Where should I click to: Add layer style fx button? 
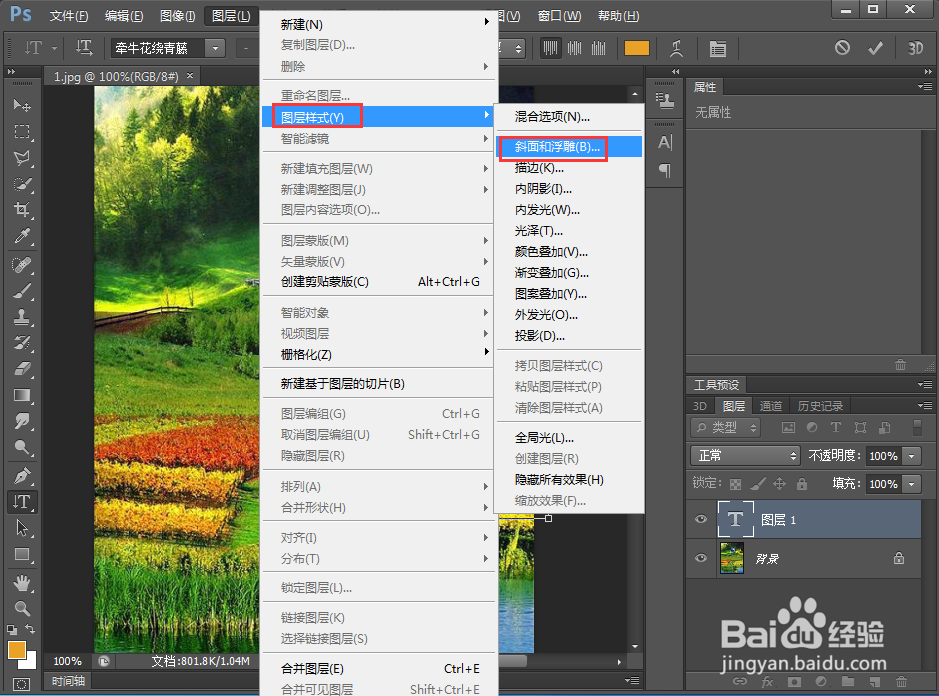tap(767, 682)
